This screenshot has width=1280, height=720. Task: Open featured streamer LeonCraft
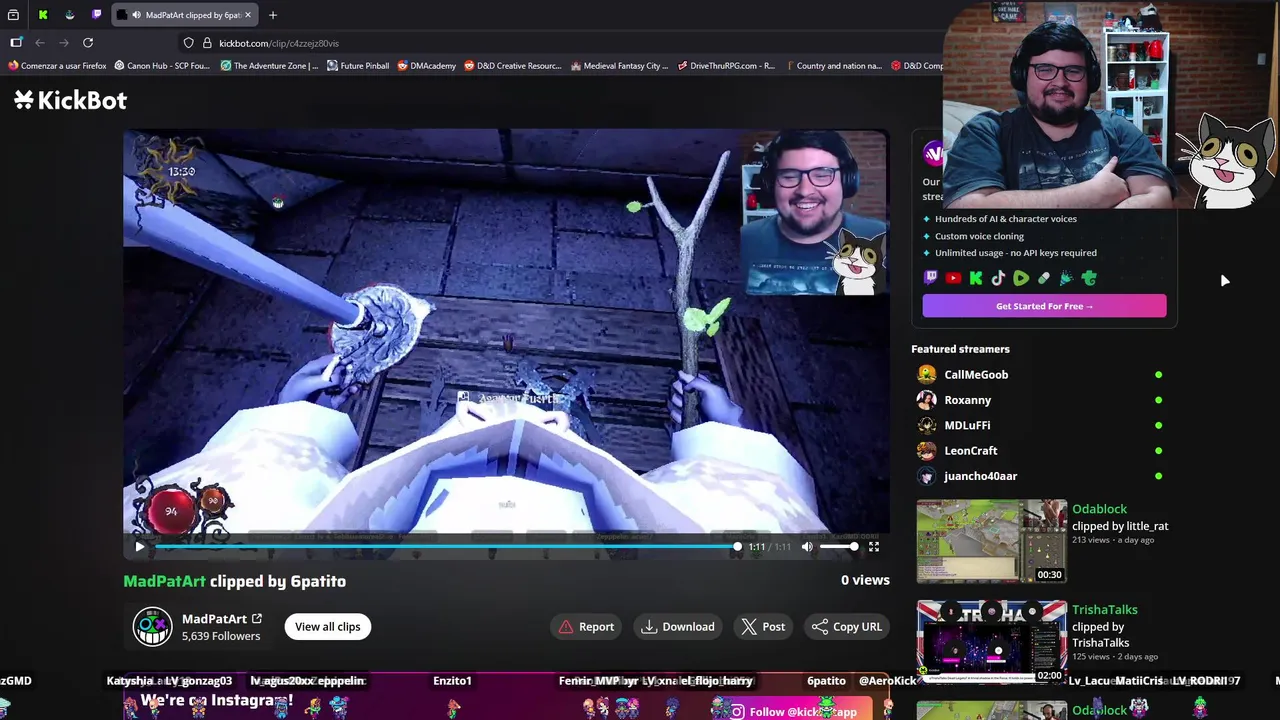point(971,451)
